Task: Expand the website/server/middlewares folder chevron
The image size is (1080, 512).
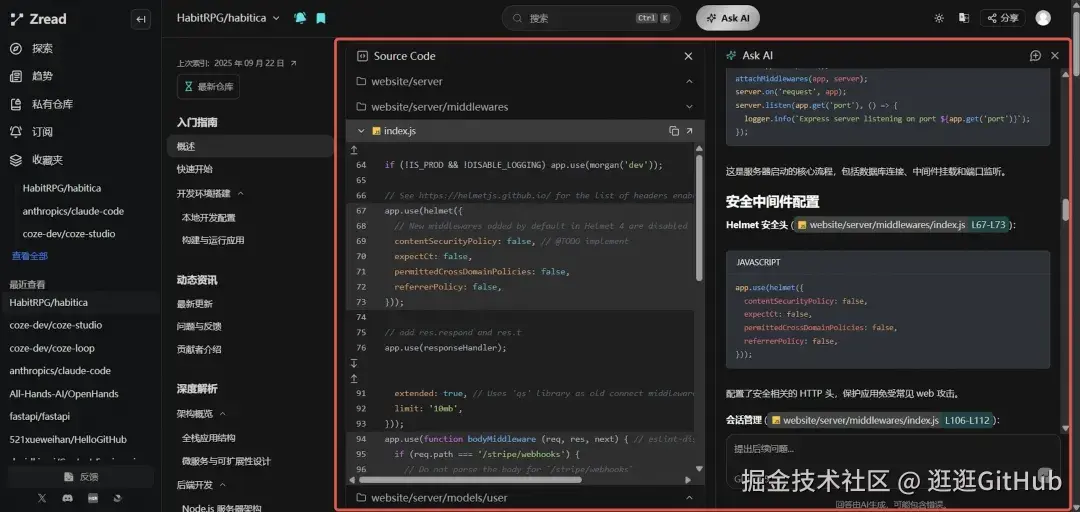Action: [689, 107]
